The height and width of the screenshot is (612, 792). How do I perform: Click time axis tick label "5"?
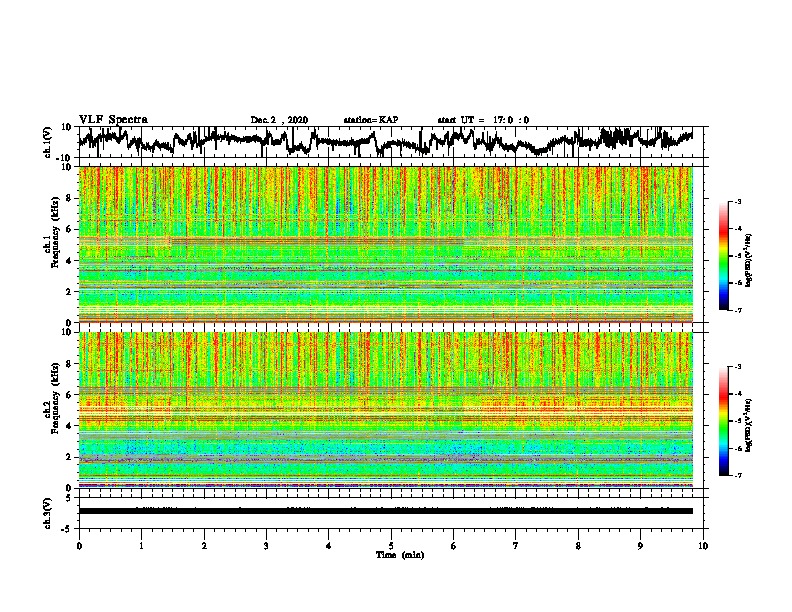click(x=391, y=546)
